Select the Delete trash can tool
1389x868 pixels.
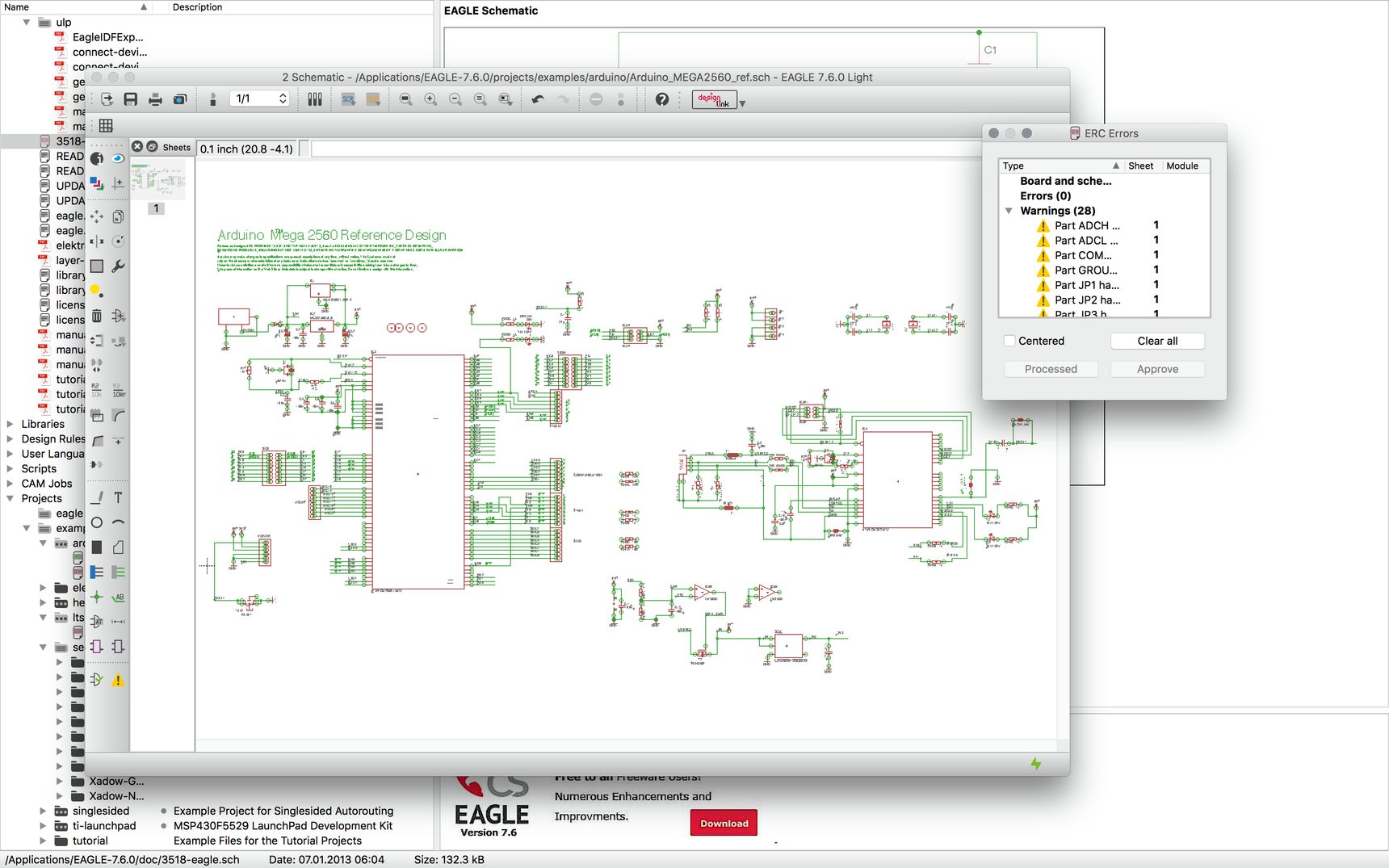click(97, 316)
